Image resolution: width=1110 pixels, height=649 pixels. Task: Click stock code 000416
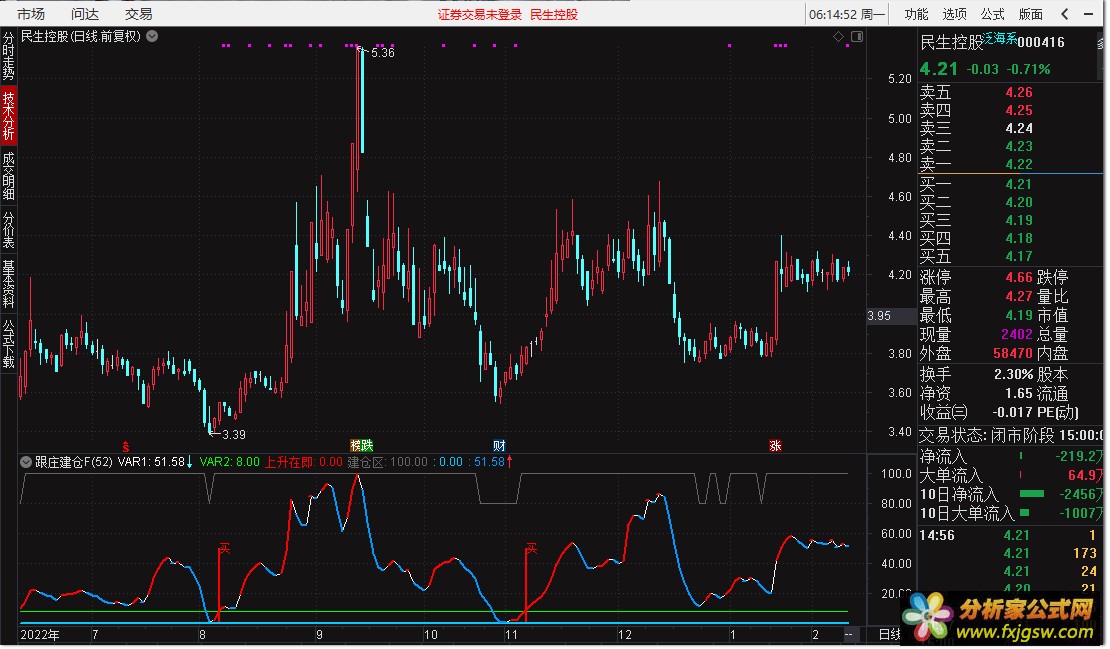pyautogui.click(x=1041, y=42)
